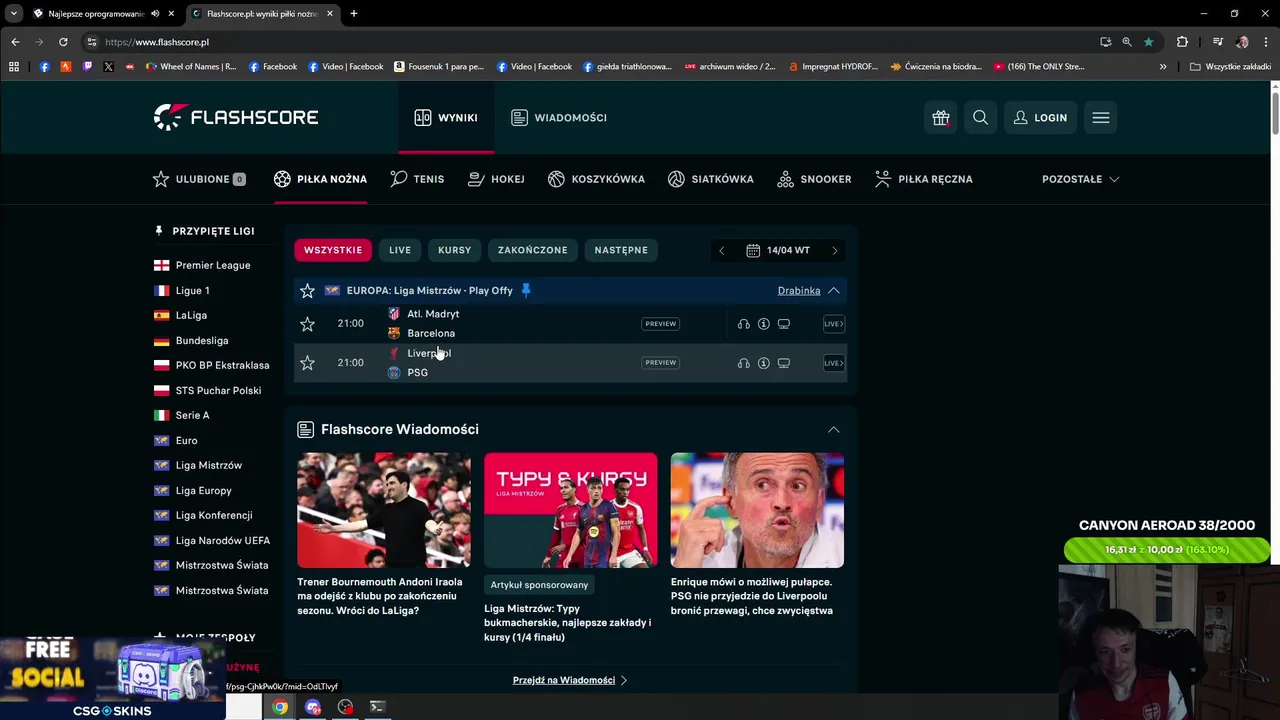The image size is (1280, 720).
Task: Star the Liga Mistrzów Play Offy league
Action: click(x=307, y=291)
